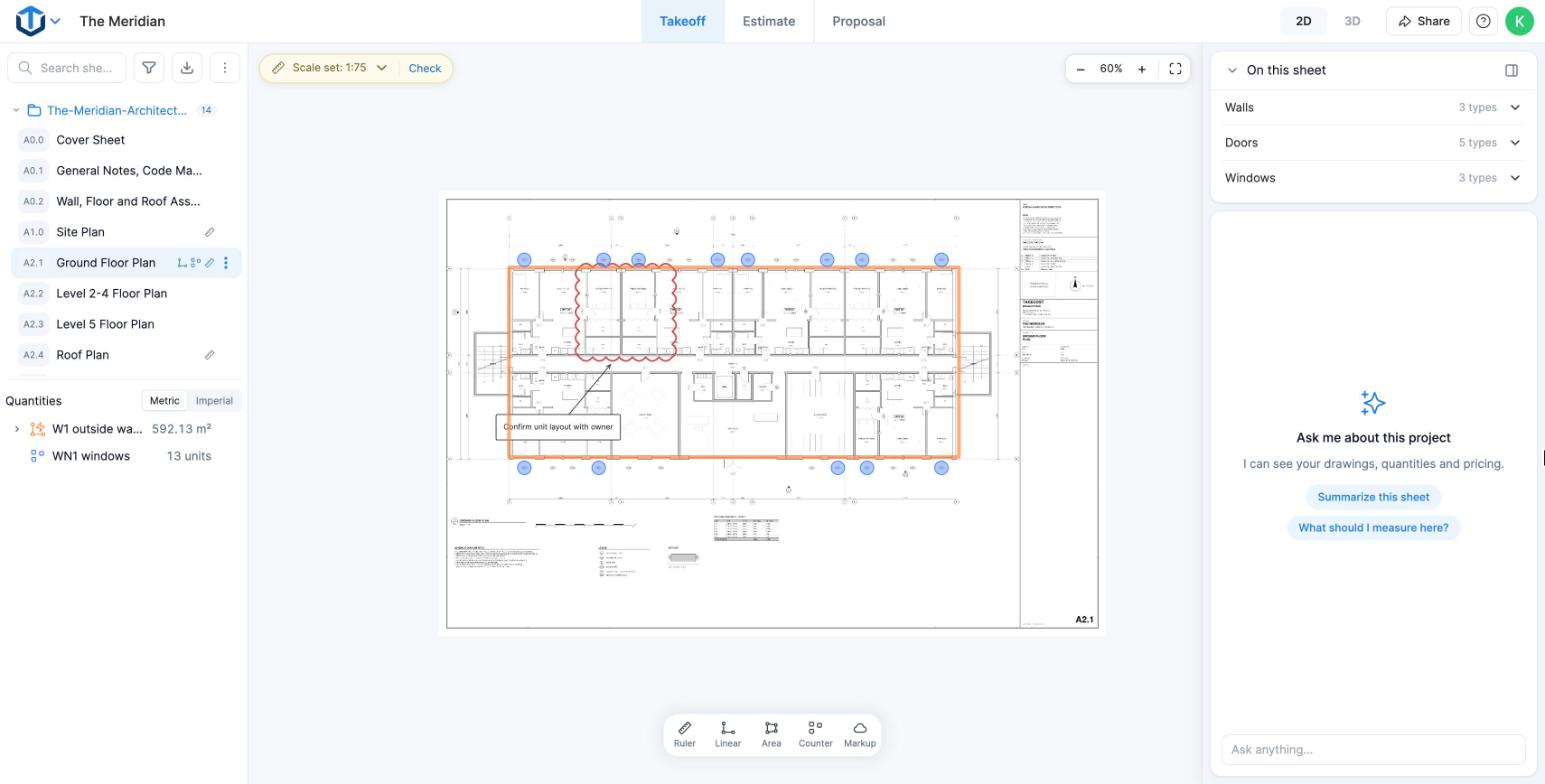
Task: Collapse The-Meridian-Architect folder
Action: 16,110
